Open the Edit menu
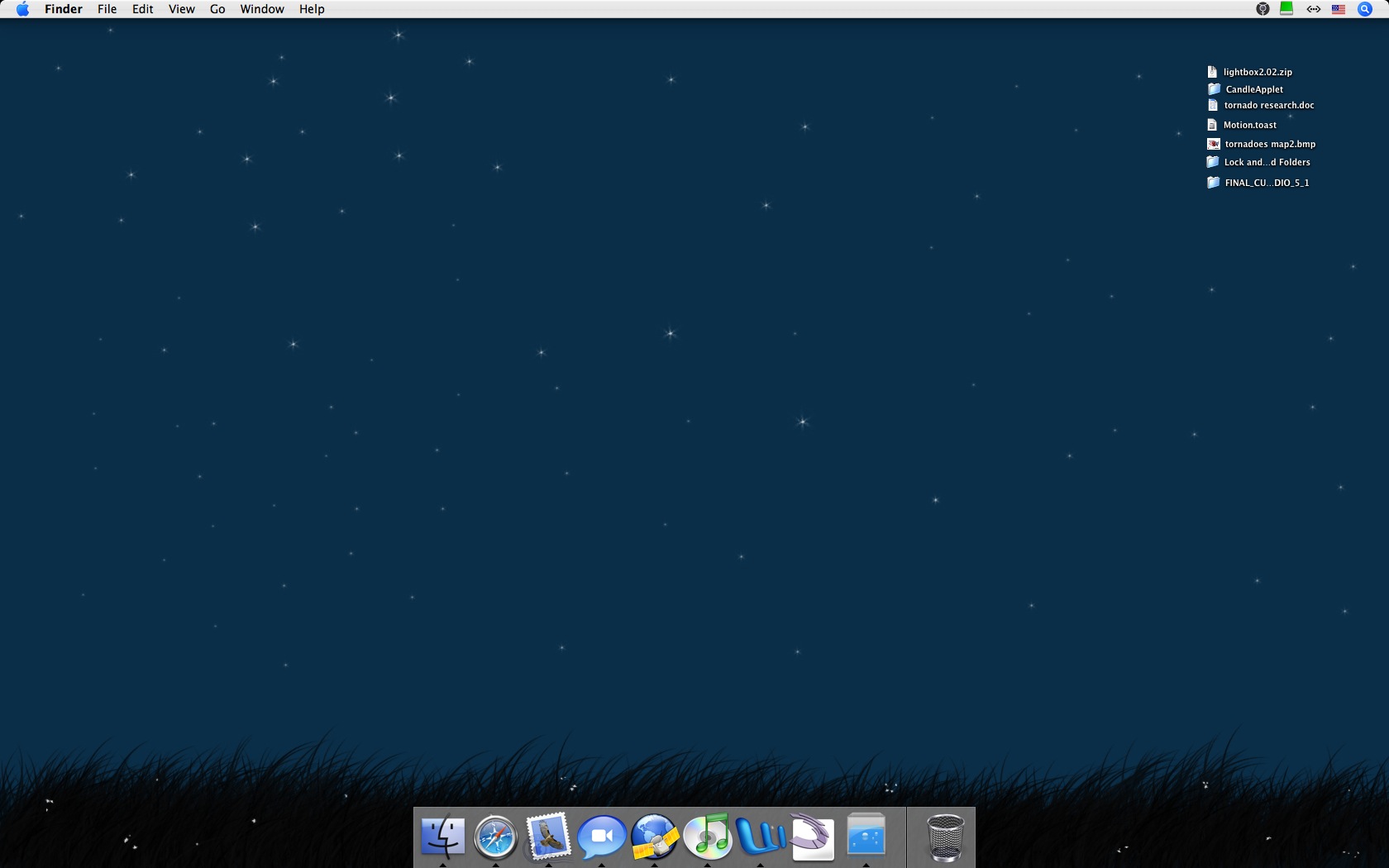The width and height of the screenshot is (1389, 868). tap(143, 9)
